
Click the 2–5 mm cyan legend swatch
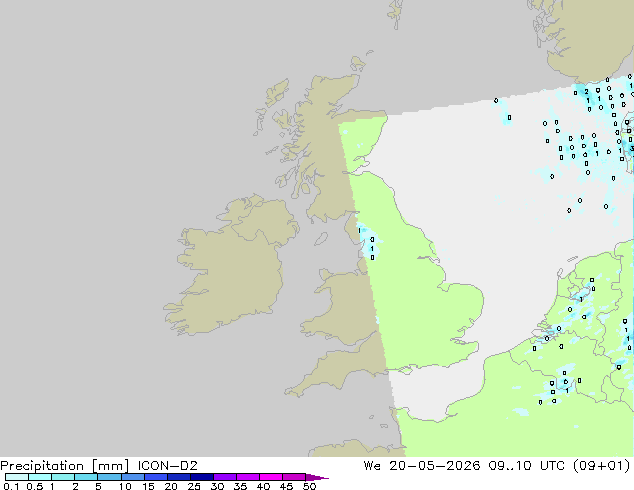coord(86,477)
